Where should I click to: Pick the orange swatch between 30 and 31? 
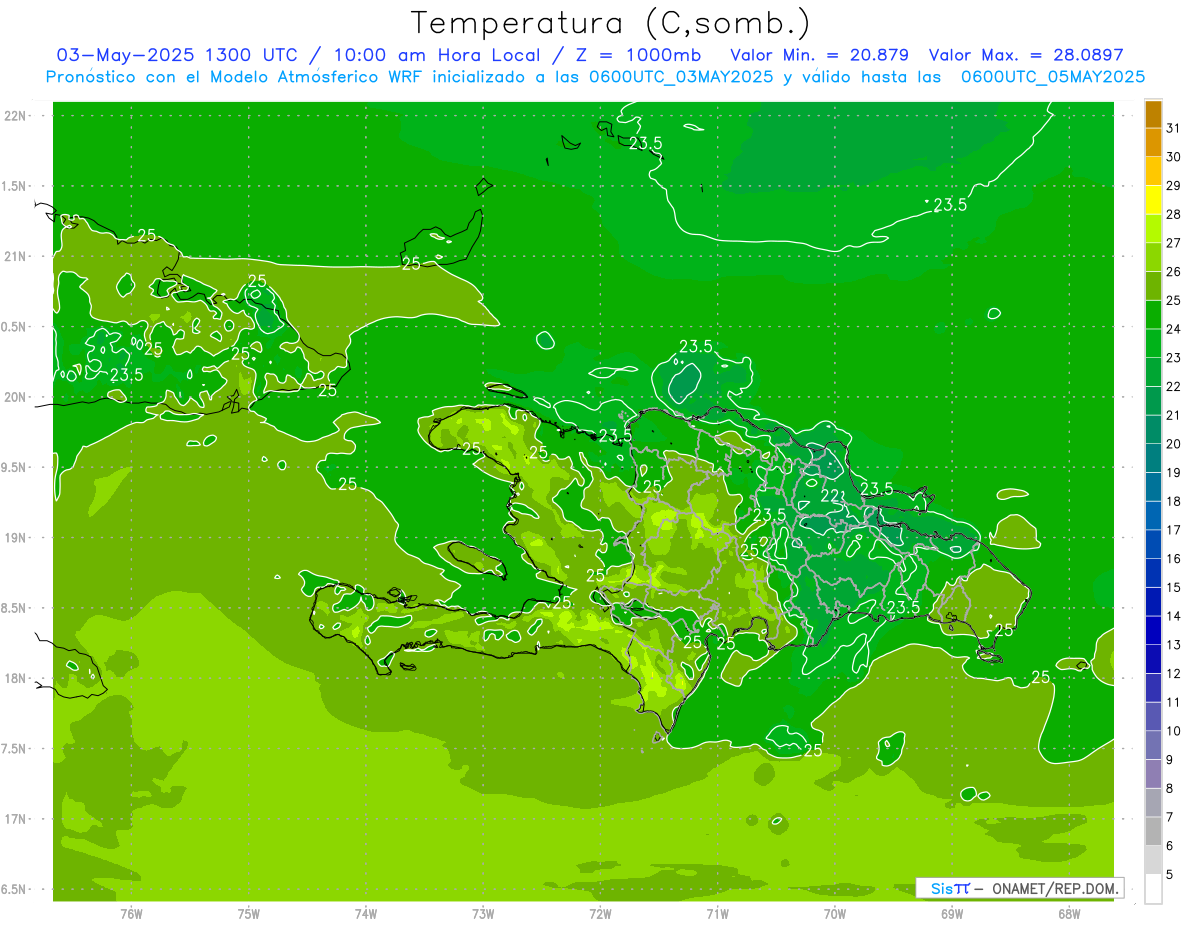pyautogui.click(x=1153, y=142)
